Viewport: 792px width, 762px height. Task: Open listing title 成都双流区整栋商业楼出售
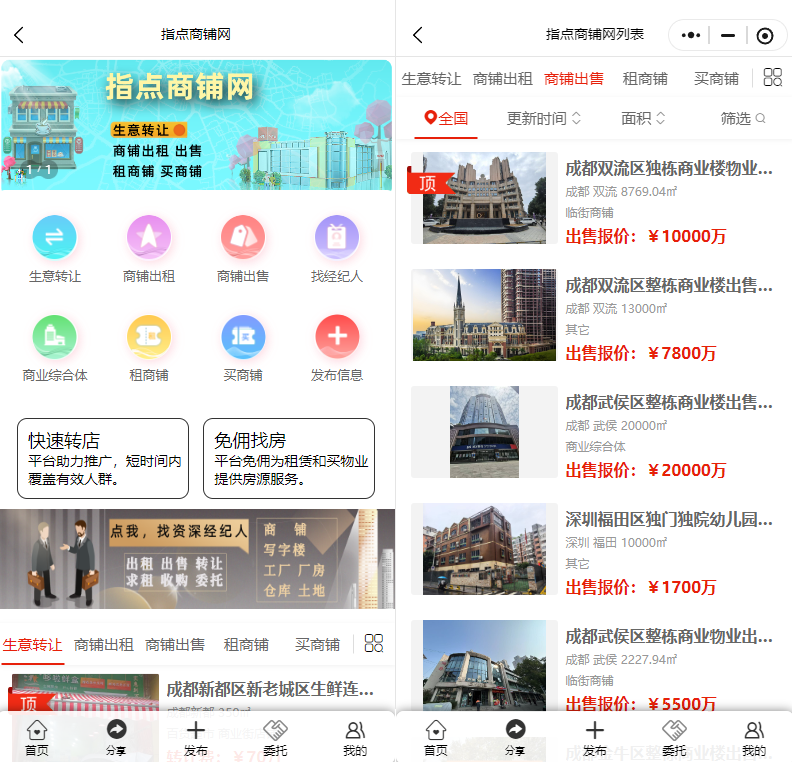click(x=669, y=286)
